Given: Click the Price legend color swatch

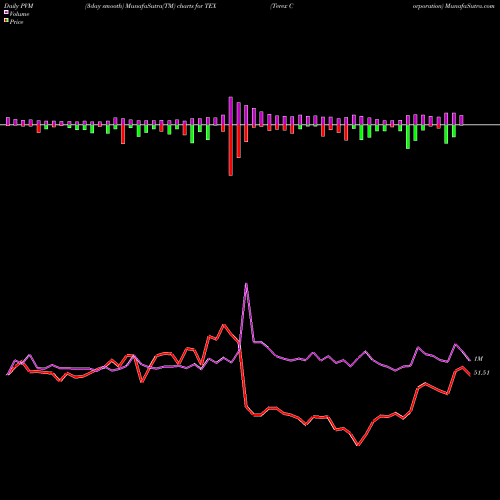Looking at the screenshot, I should pos(6,21).
